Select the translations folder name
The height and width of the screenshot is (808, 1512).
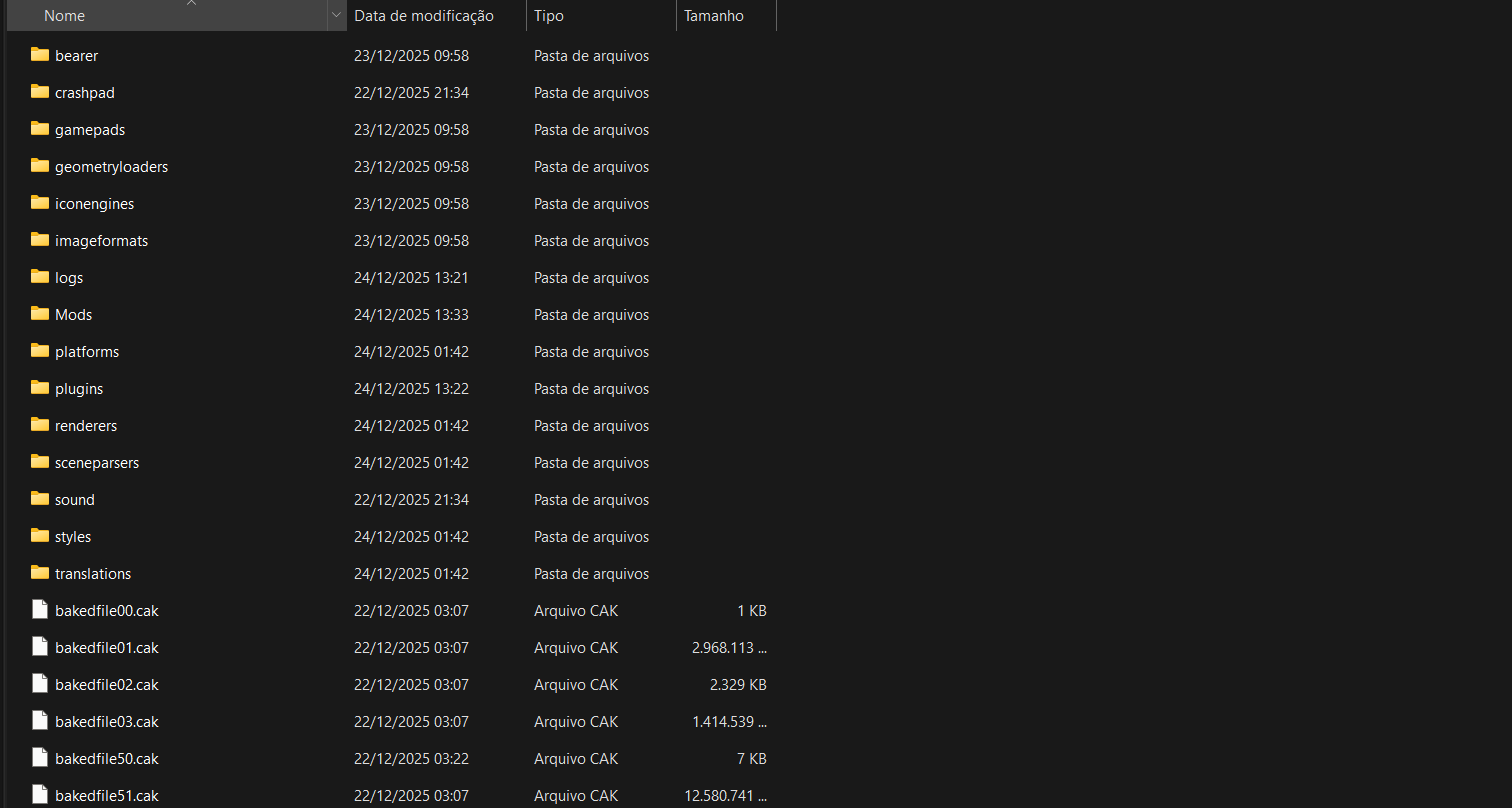[x=93, y=574]
